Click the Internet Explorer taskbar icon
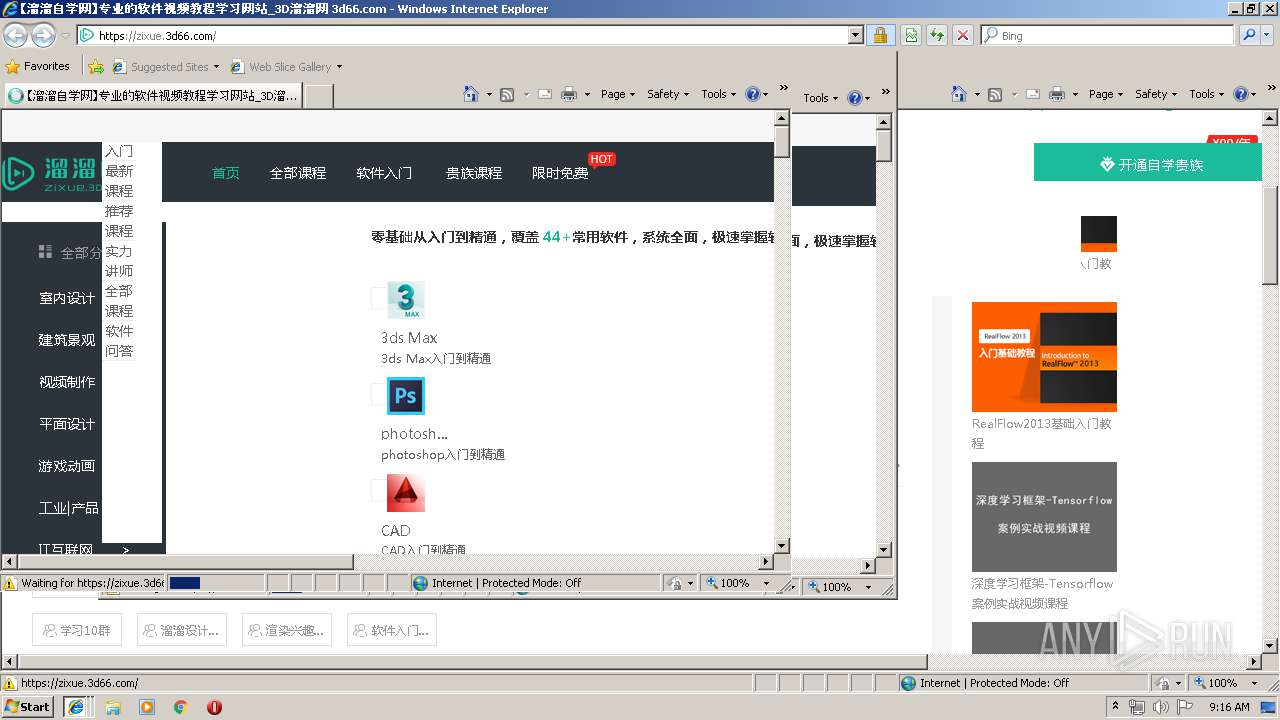Screen dimensions: 1280x720 pyautogui.click(x=76, y=707)
